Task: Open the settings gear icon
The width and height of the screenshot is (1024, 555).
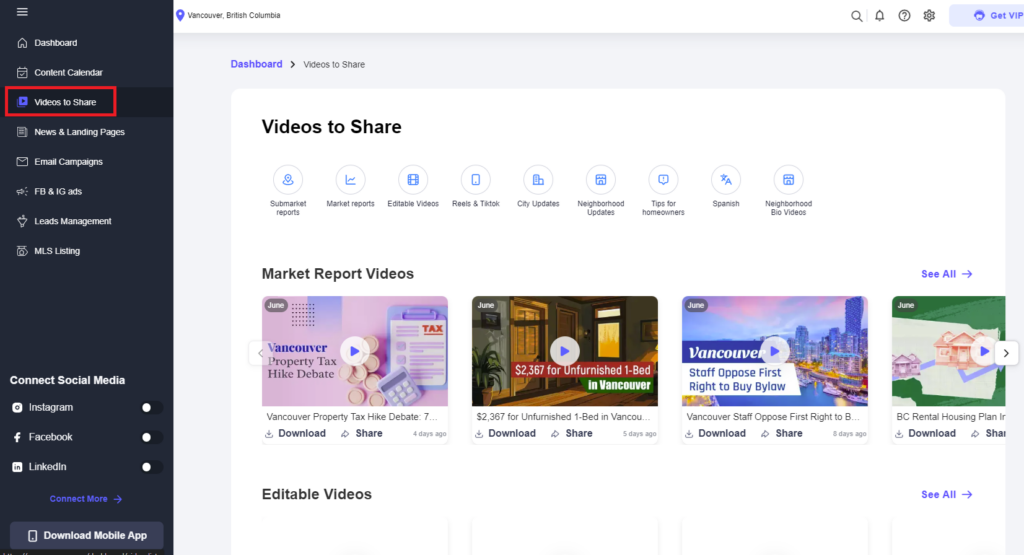Action: 929,16
